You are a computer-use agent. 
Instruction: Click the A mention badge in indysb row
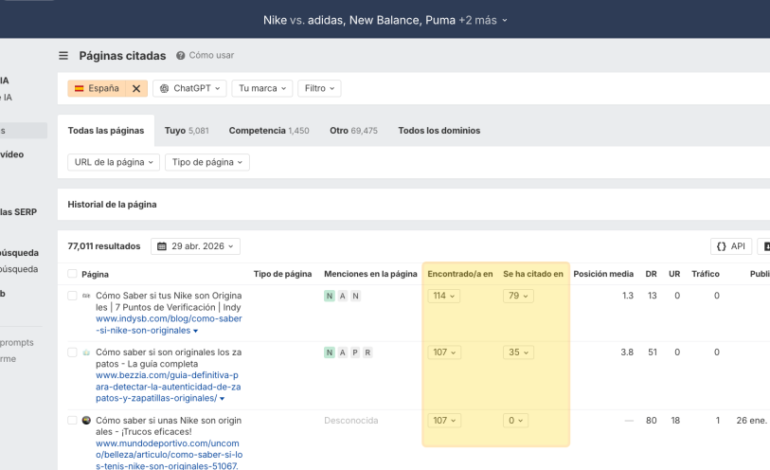pyautogui.click(x=343, y=296)
